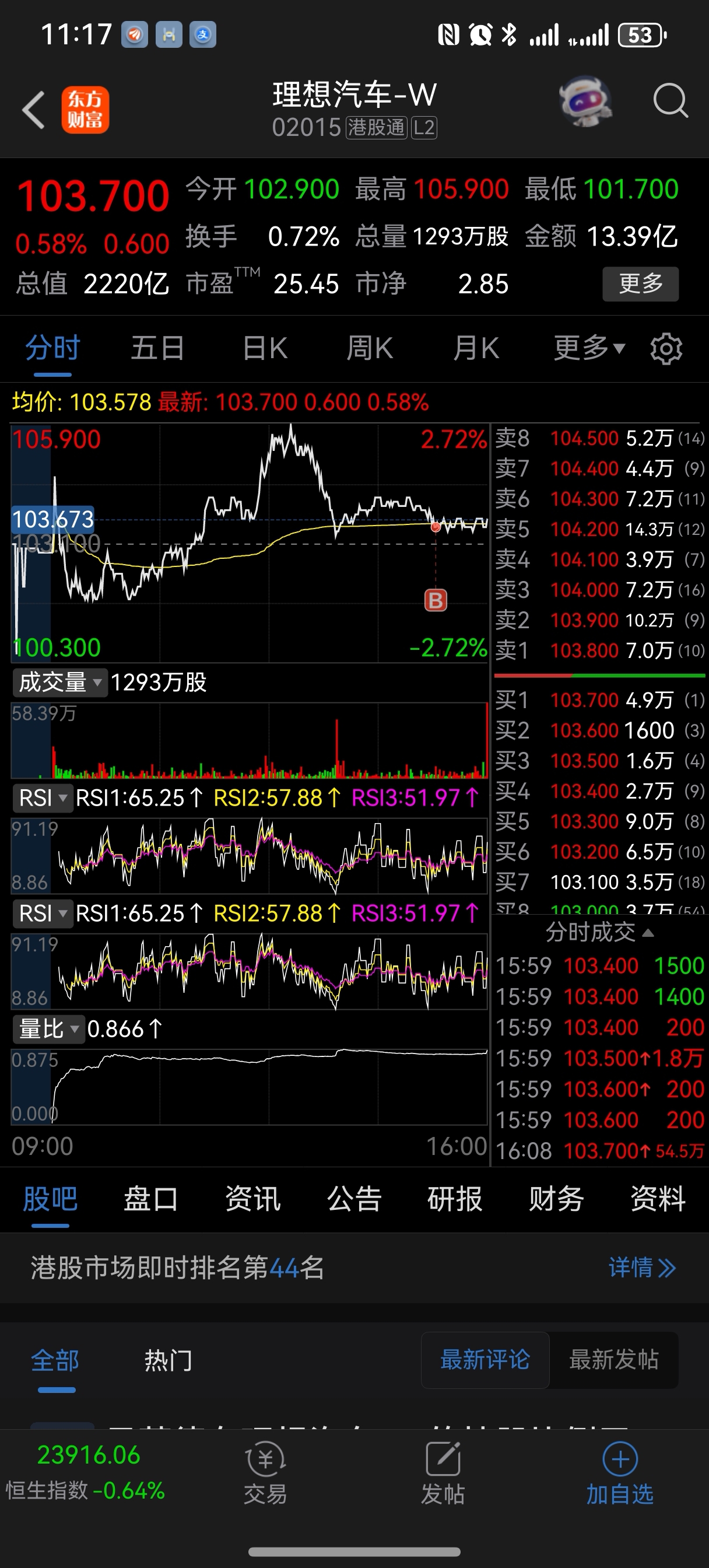Tap the volume bar chart

coord(250,740)
